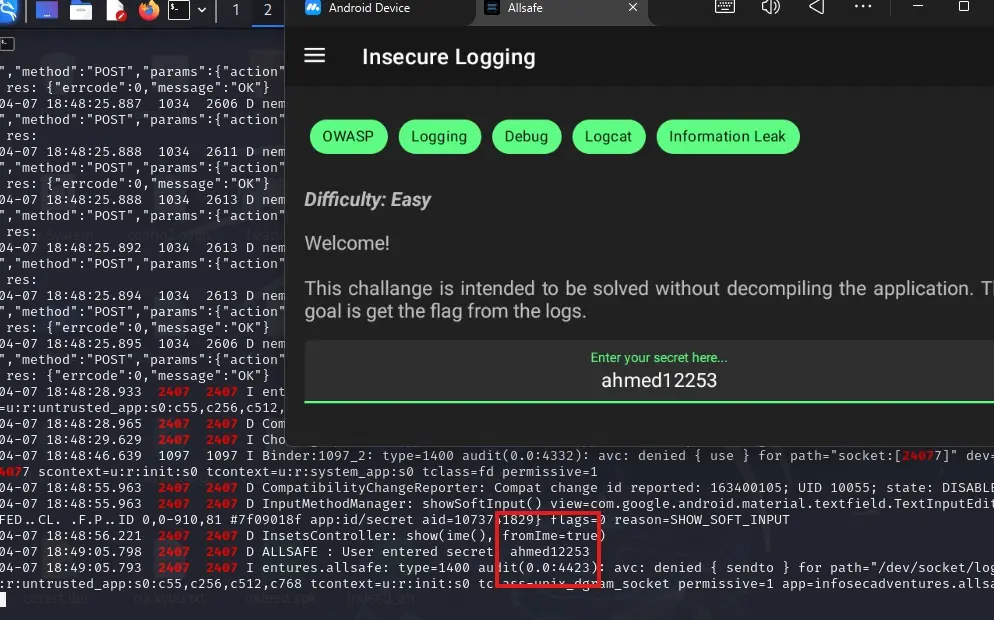Click the Difficulty: Easy label

point(368,200)
